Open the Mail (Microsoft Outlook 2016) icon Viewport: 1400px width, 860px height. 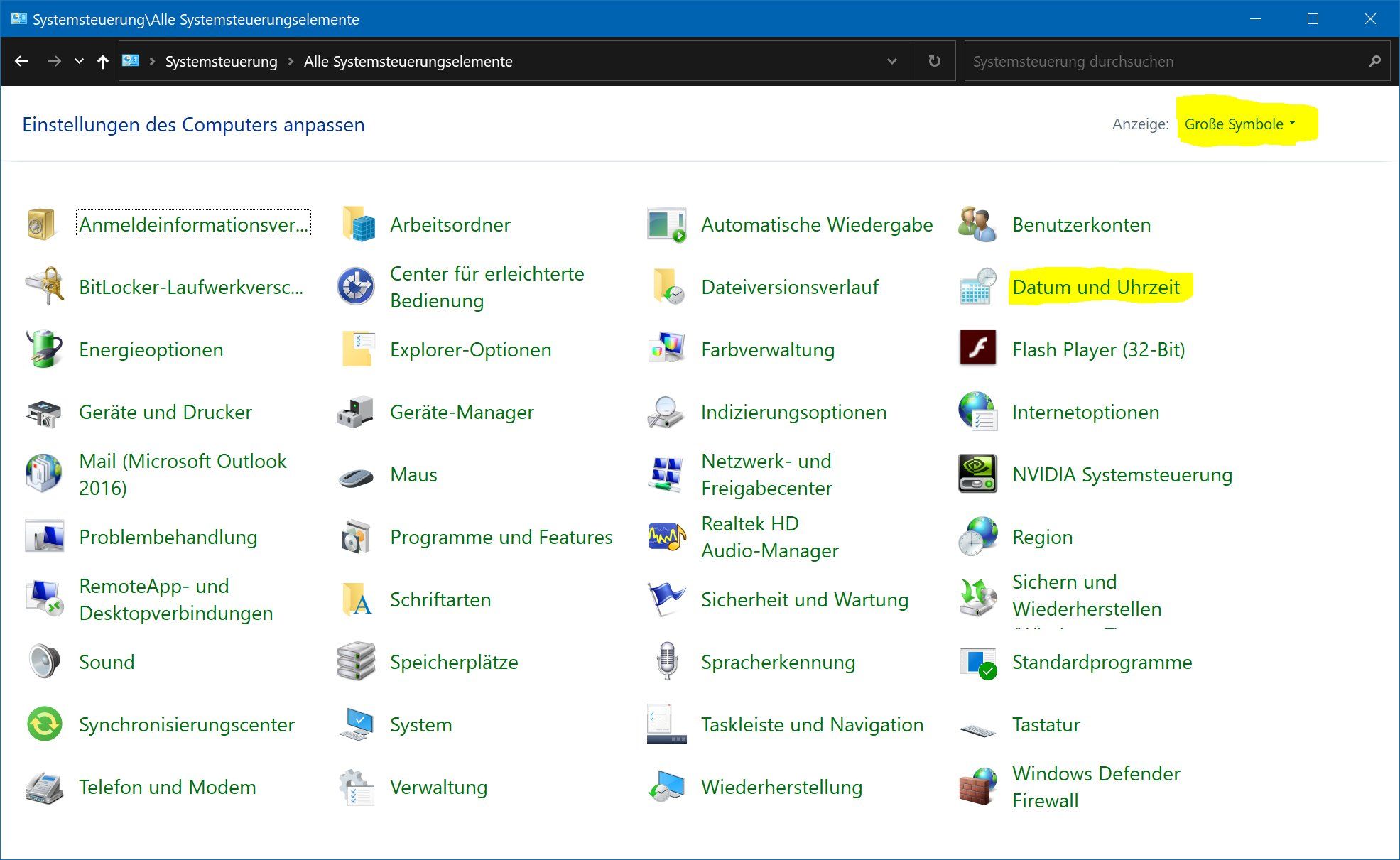tap(44, 474)
